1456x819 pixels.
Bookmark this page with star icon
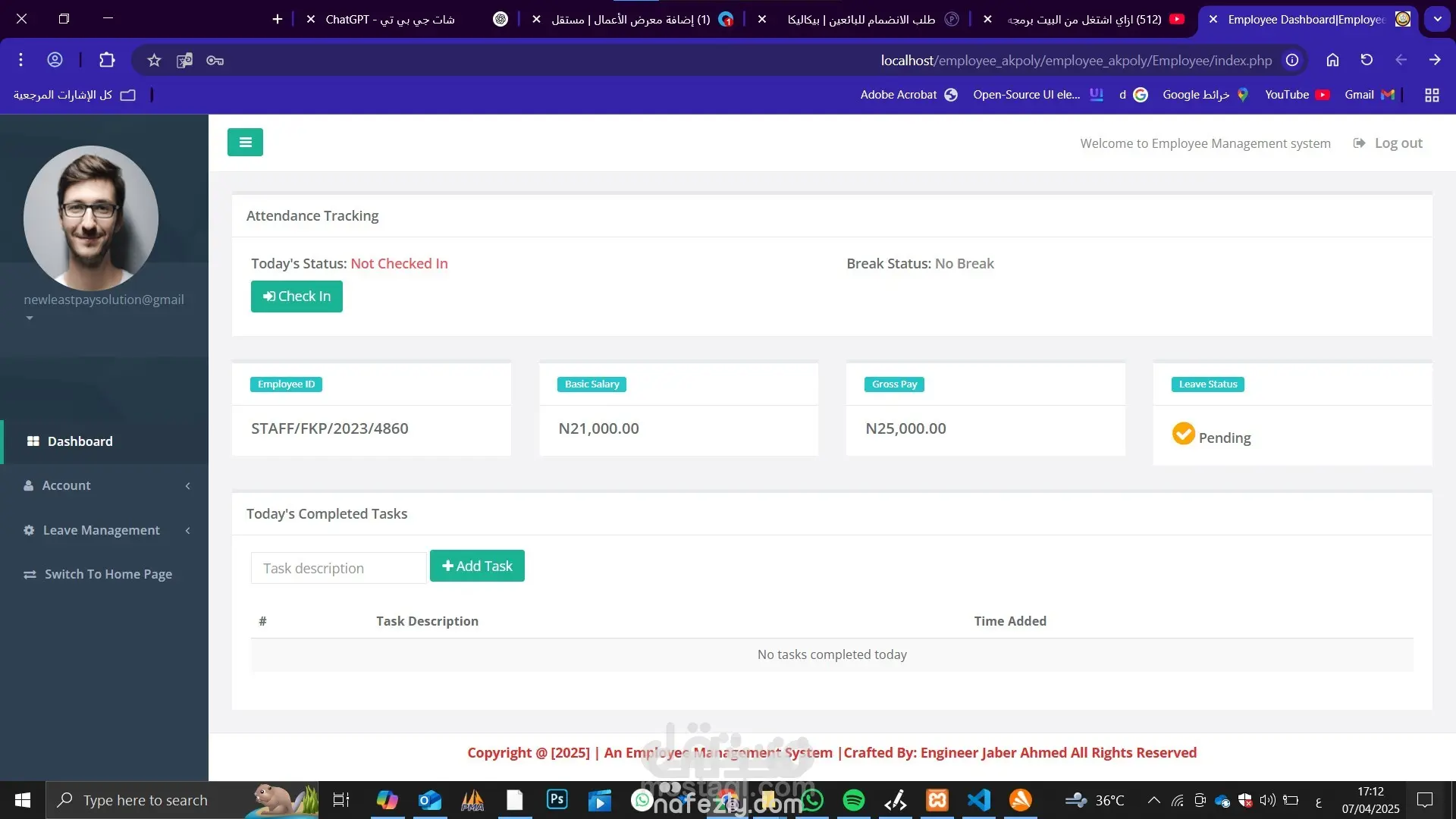[154, 60]
